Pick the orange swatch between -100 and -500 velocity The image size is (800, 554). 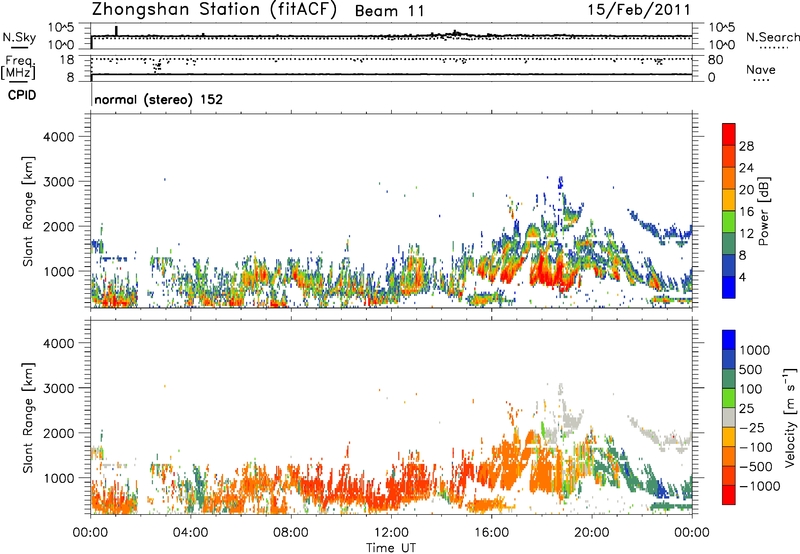click(729, 457)
